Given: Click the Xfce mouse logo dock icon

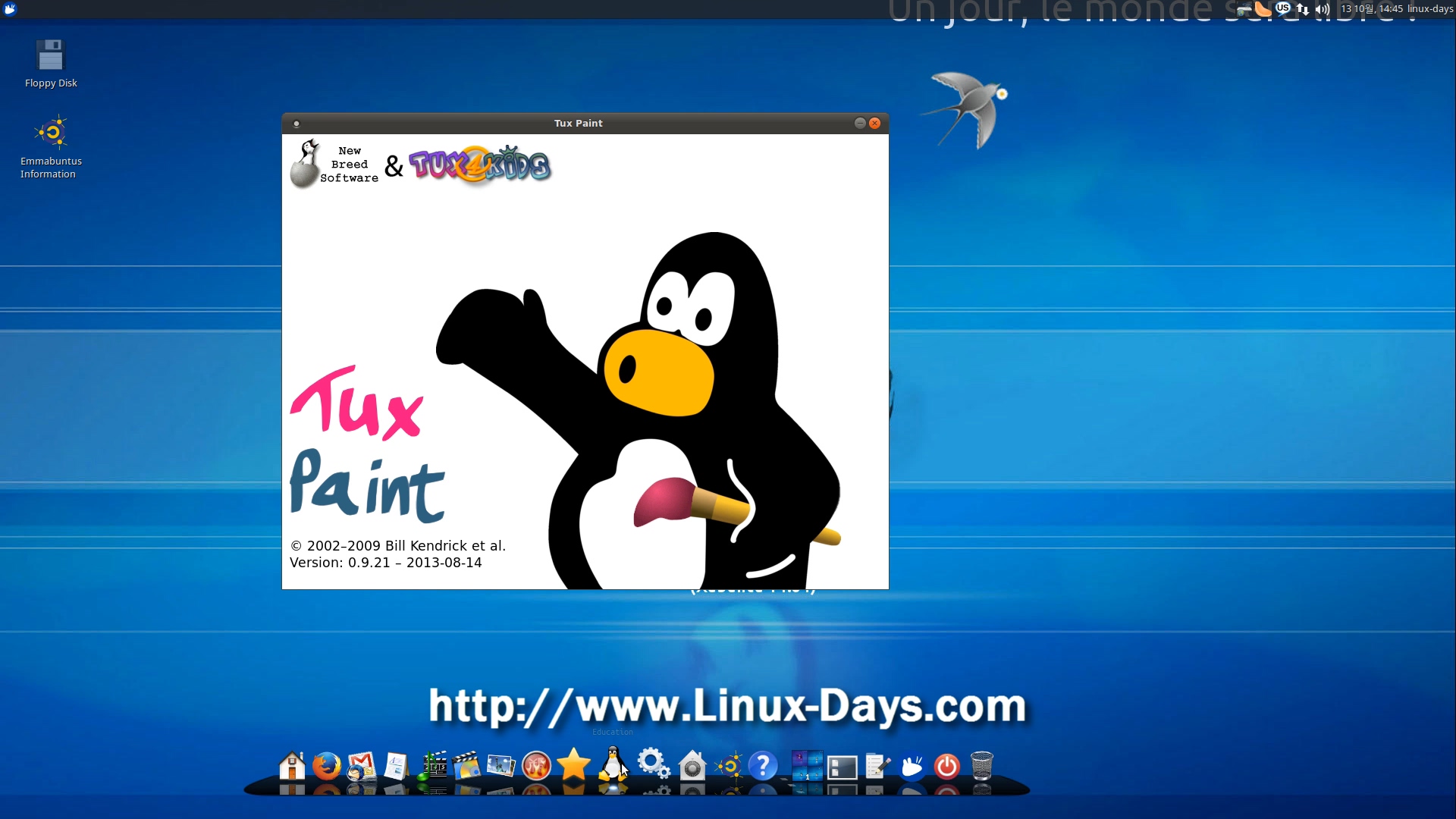Looking at the screenshot, I should (x=912, y=766).
